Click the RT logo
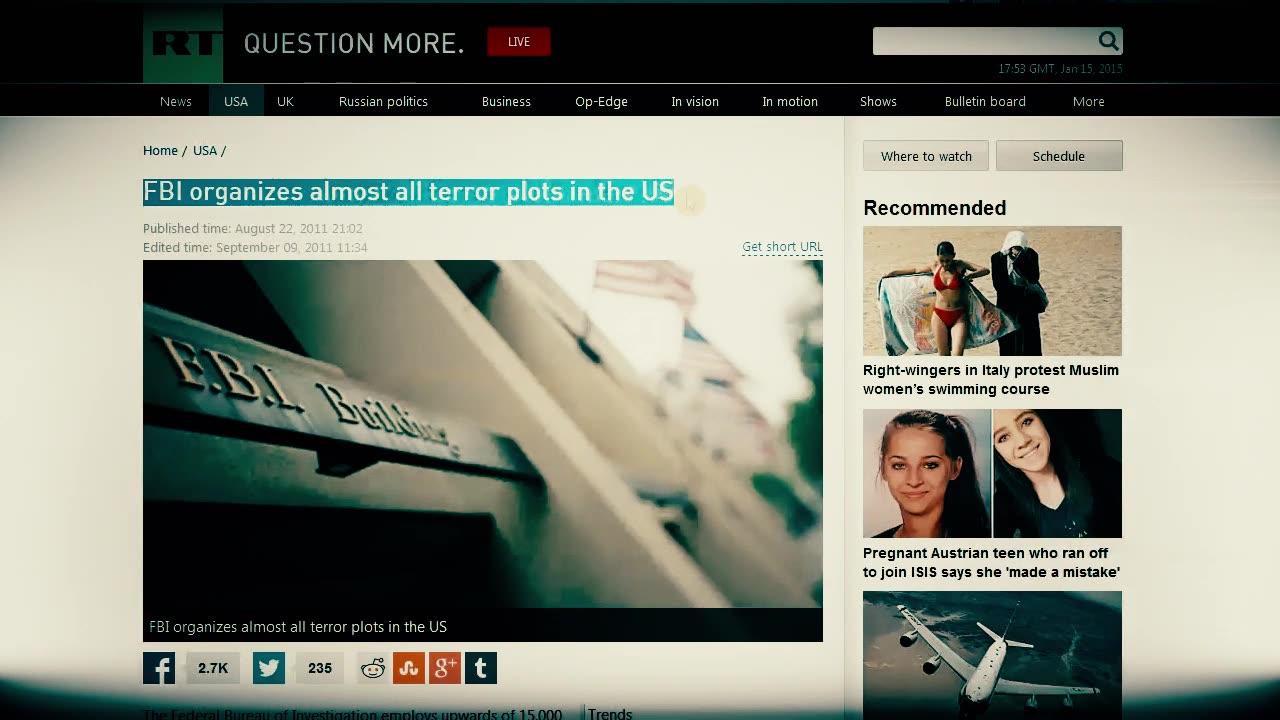Image resolution: width=1280 pixels, height=720 pixels. [183, 43]
